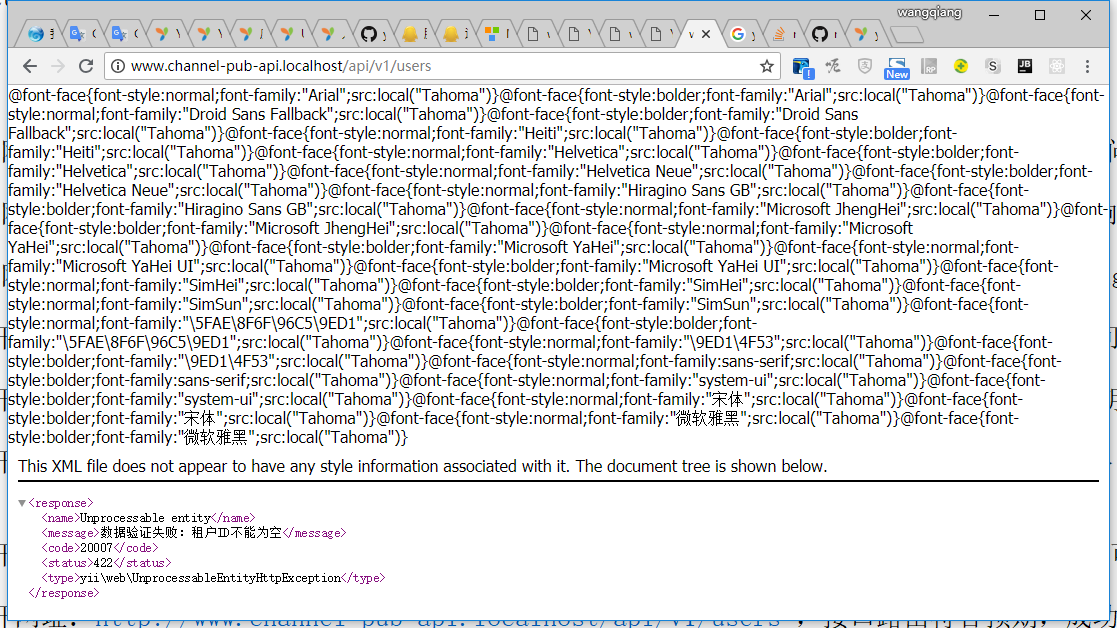Open the yellow-green circular extension icon
1117x628 pixels.
[961, 66]
